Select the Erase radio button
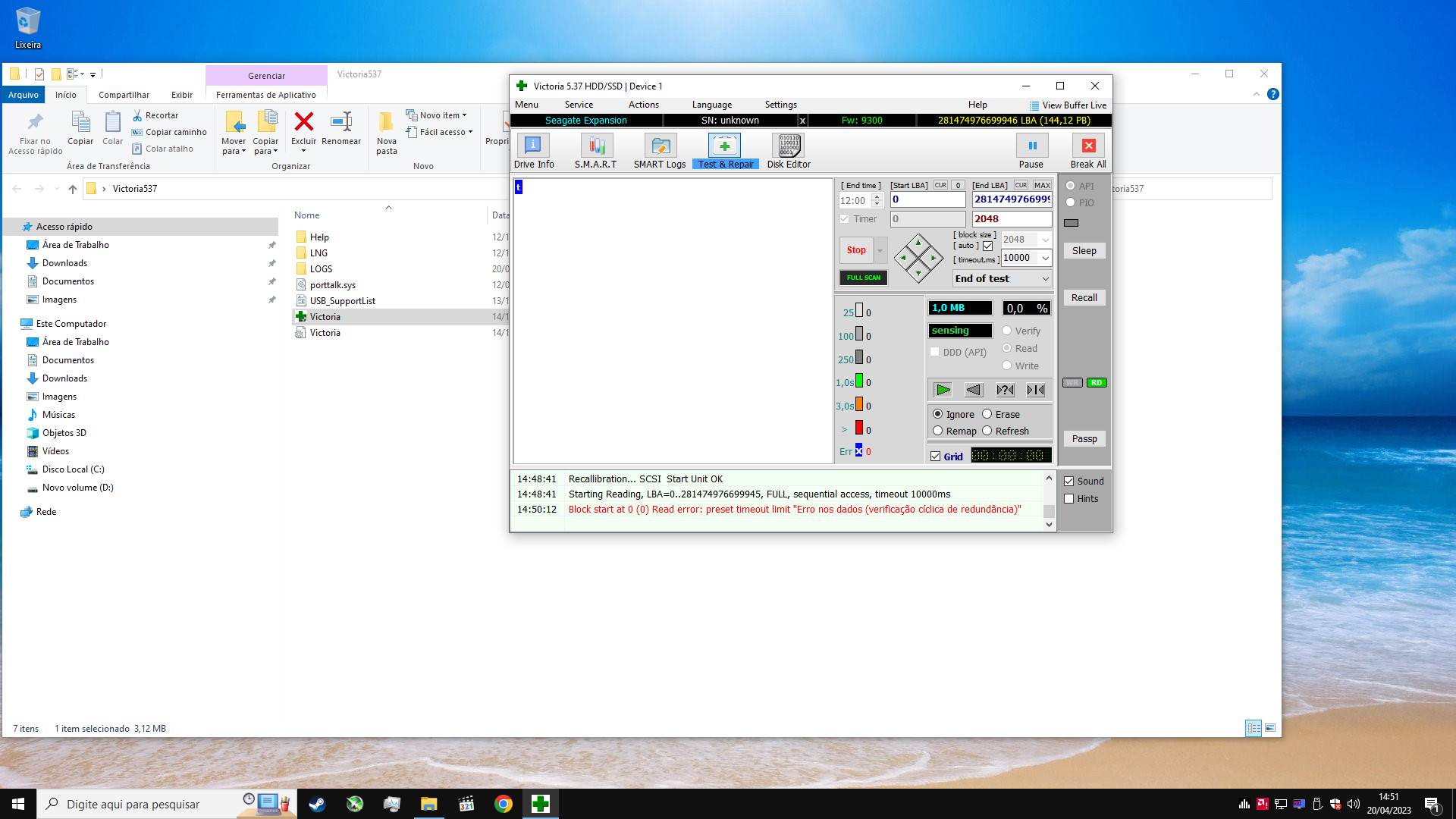The image size is (1456, 819). [x=987, y=414]
